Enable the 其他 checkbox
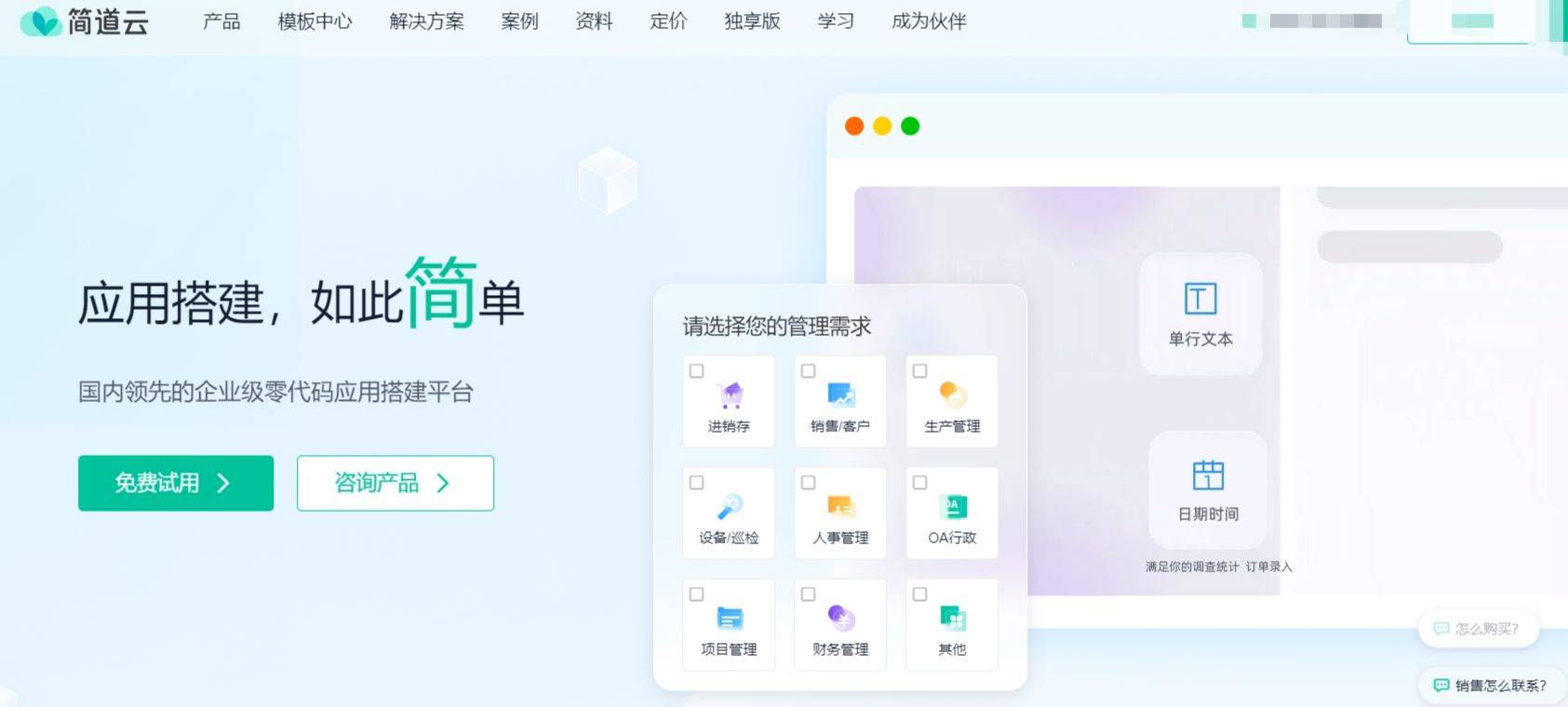 click(x=919, y=594)
